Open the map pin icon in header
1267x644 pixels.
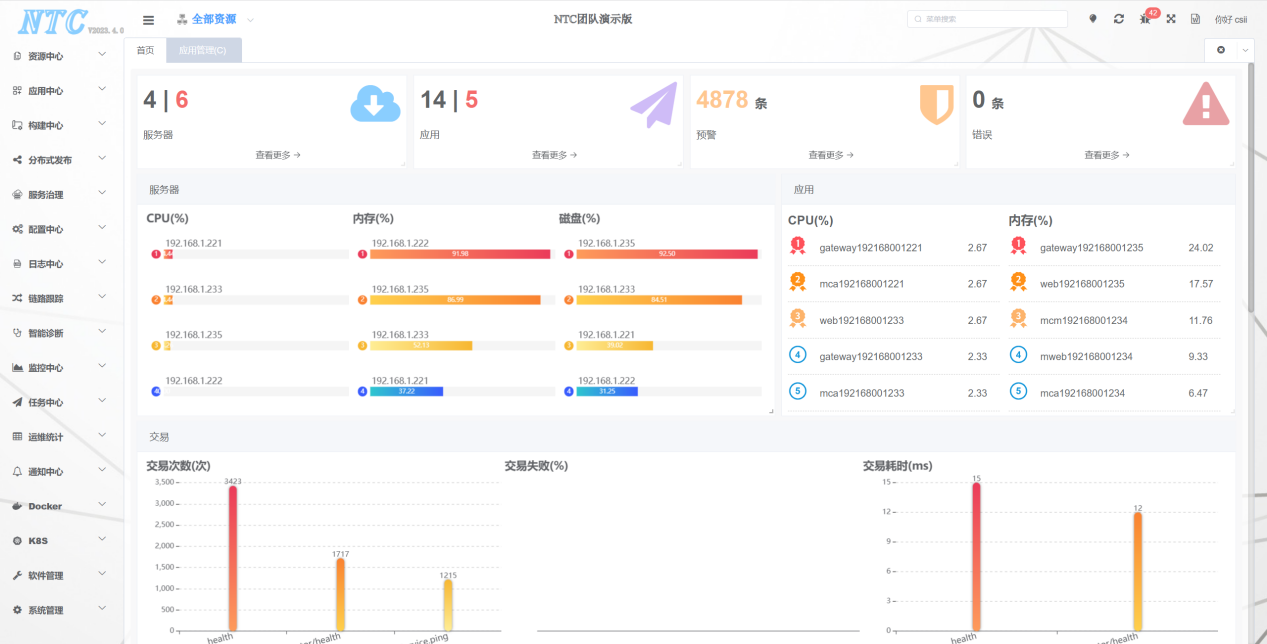pyautogui.click(x=1092, y=19)
